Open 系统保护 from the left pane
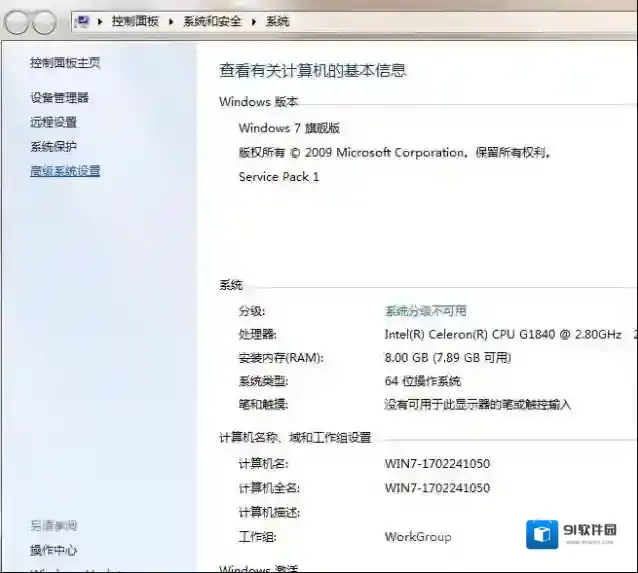Viewport: 638px width, 573px height. point(53,147)
